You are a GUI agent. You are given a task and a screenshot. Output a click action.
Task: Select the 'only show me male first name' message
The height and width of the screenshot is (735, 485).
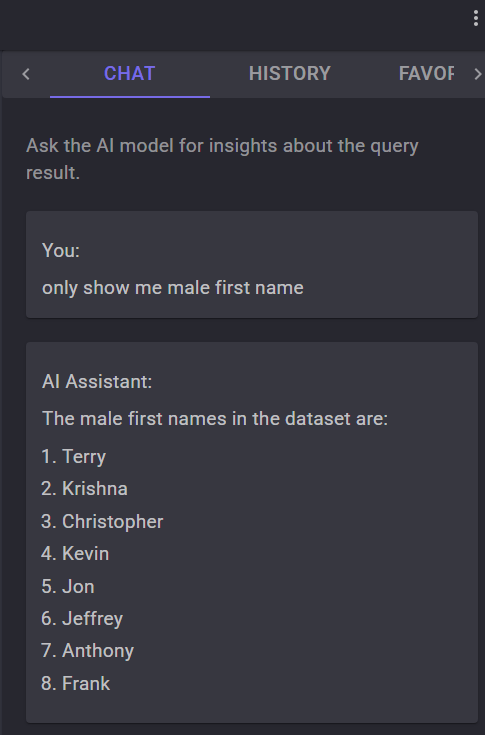coord(172,287)
